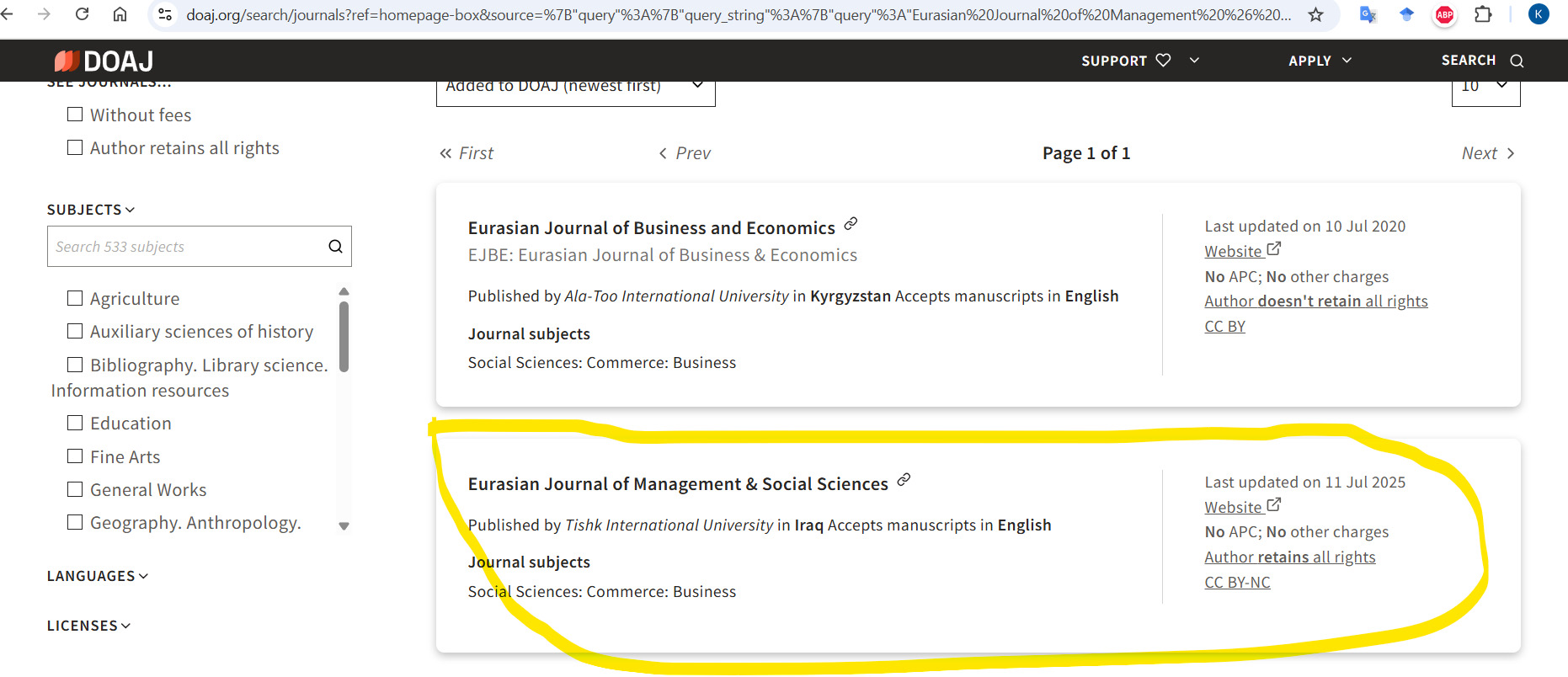Reload the page in browser
1568x677 pixels.
(x=82, y=14)
